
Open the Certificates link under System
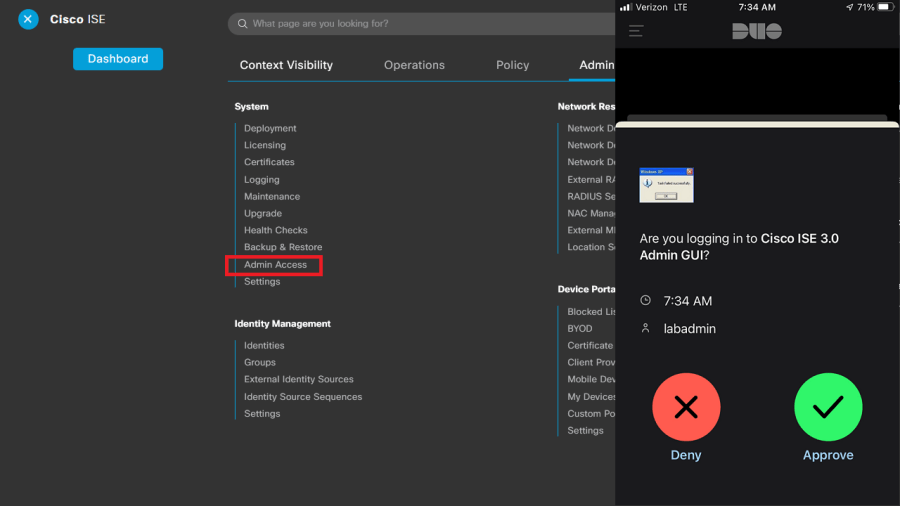pyautogui.click(x=269, y=162)
